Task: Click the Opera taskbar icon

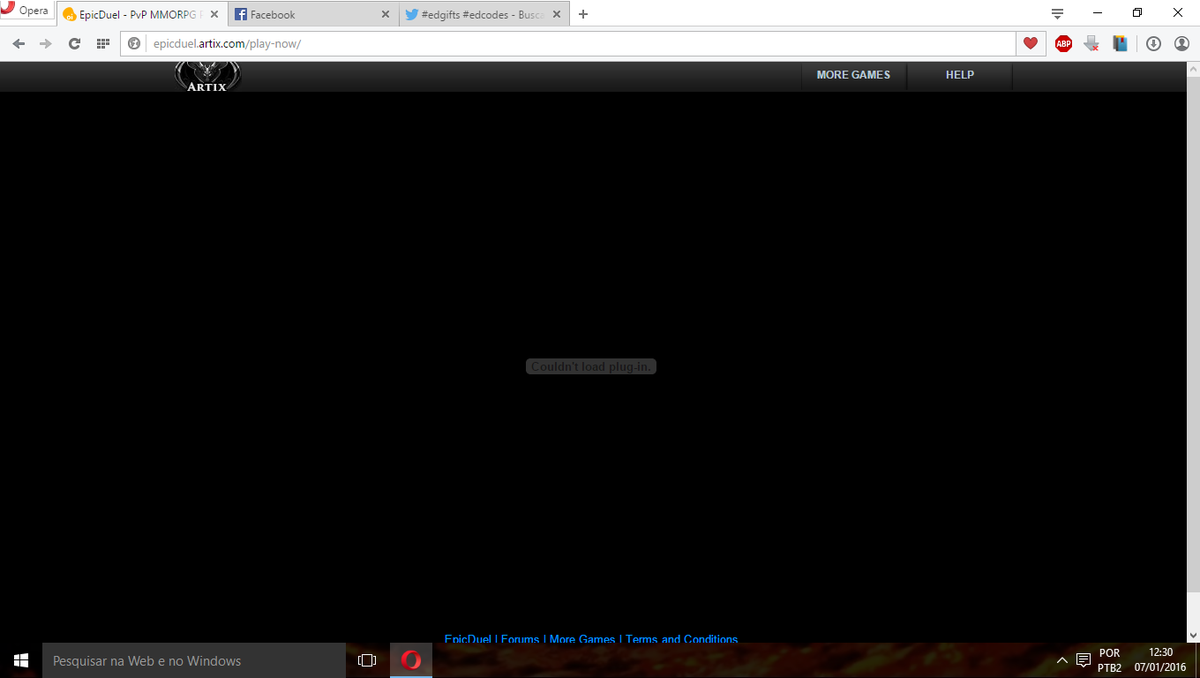Action: point(411,660)
